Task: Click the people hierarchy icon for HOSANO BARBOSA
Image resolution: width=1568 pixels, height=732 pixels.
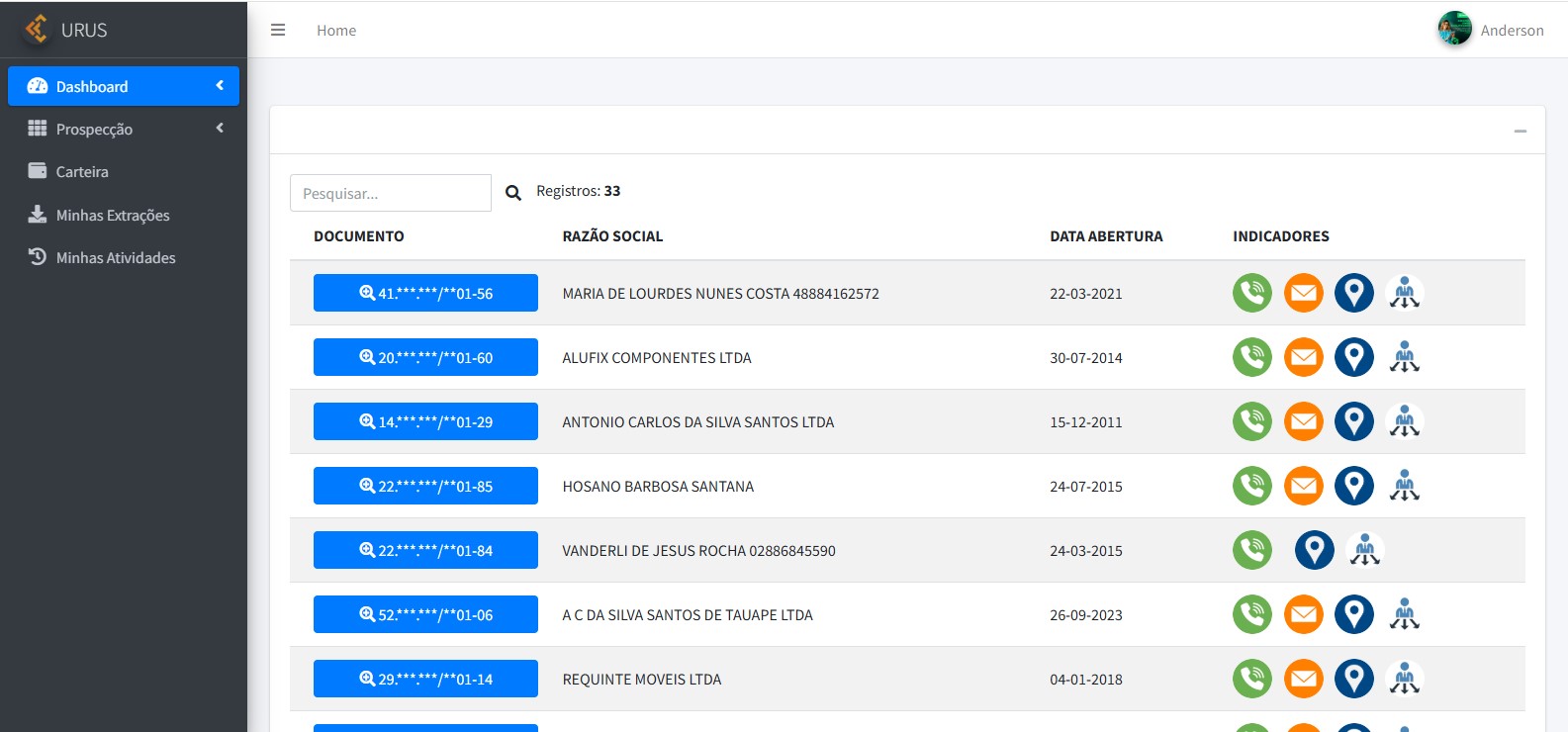Action: click(x=1404, y=486)
